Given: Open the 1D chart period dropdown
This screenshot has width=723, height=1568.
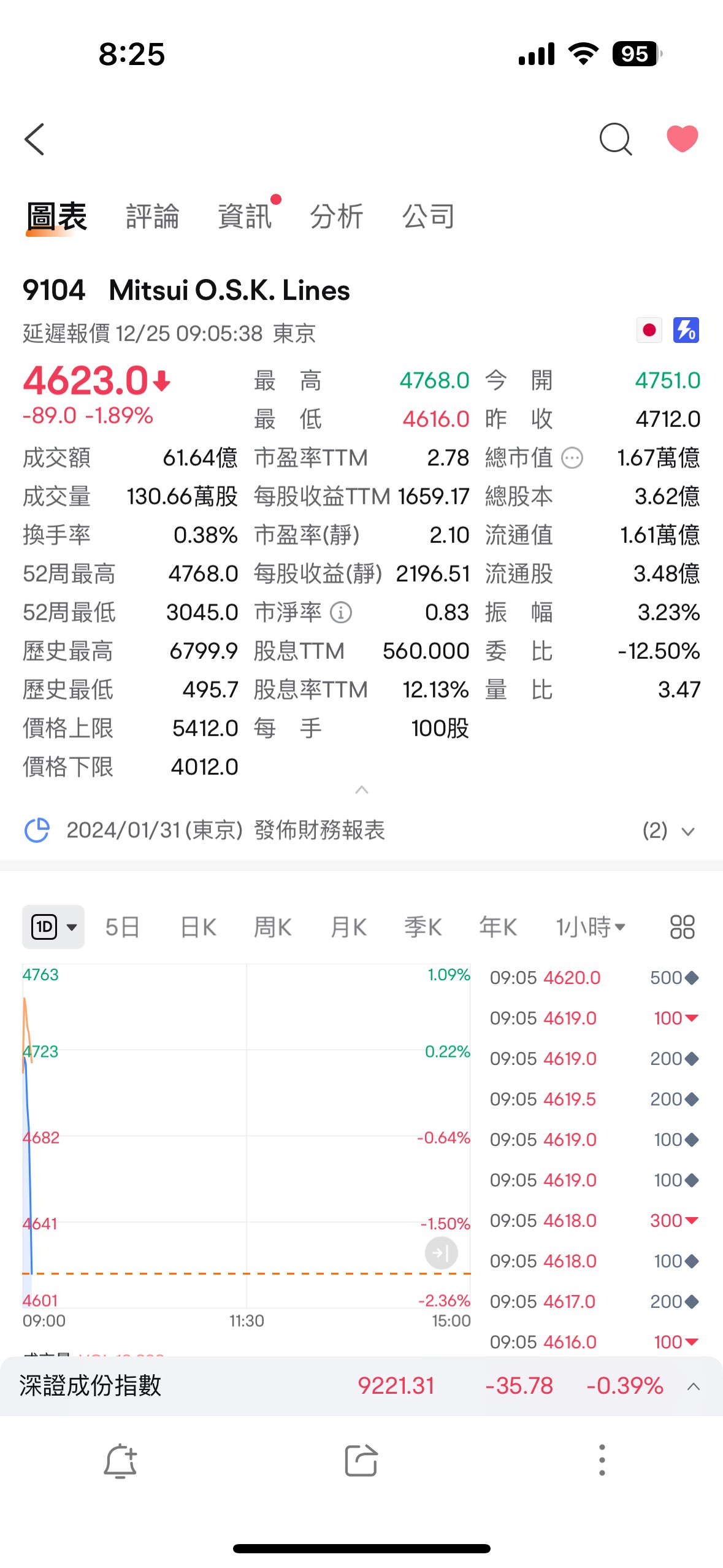Looking at the screenshot, I should 53,927.
